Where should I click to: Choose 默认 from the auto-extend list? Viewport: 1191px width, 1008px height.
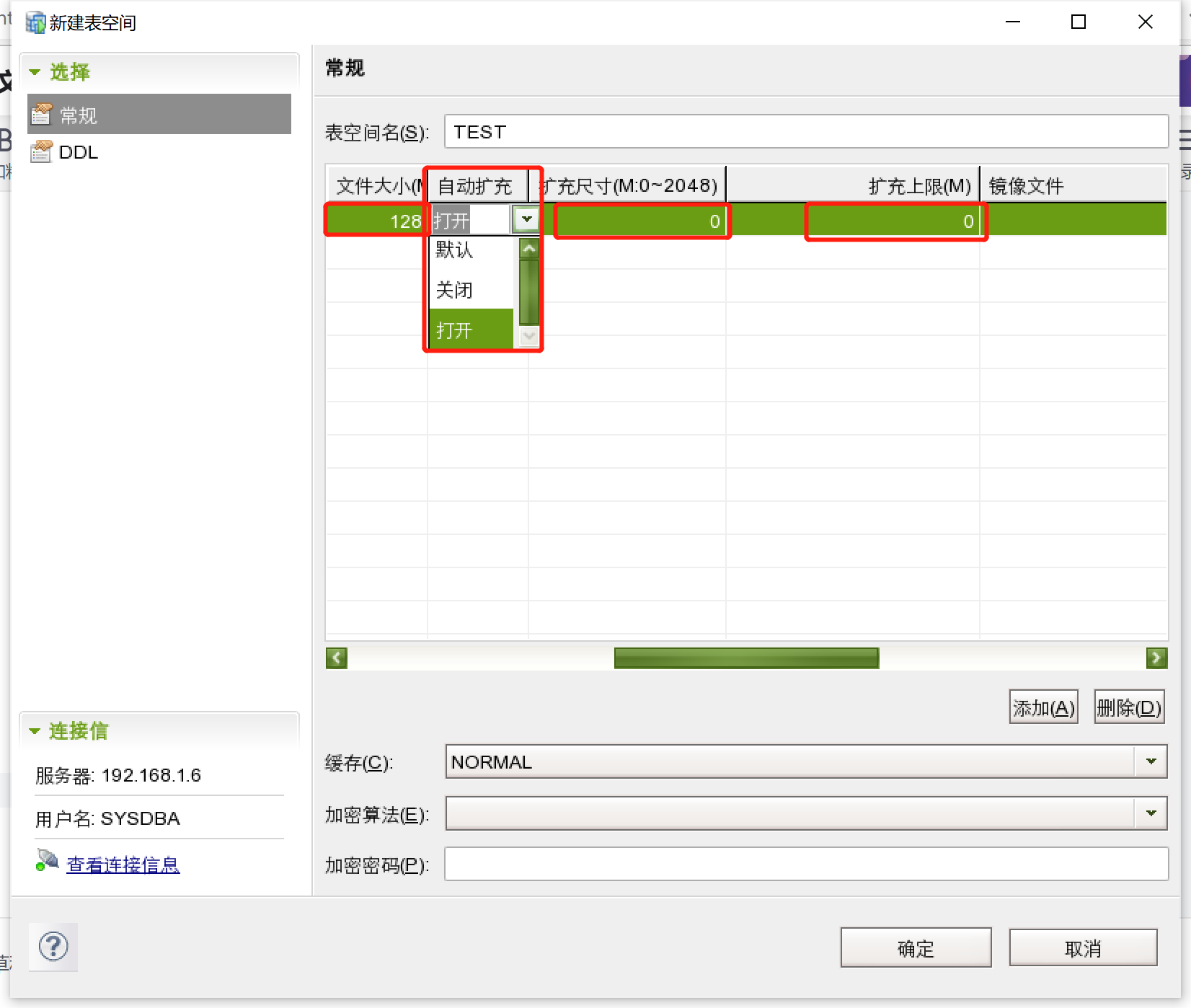click(x=471, y=249)
